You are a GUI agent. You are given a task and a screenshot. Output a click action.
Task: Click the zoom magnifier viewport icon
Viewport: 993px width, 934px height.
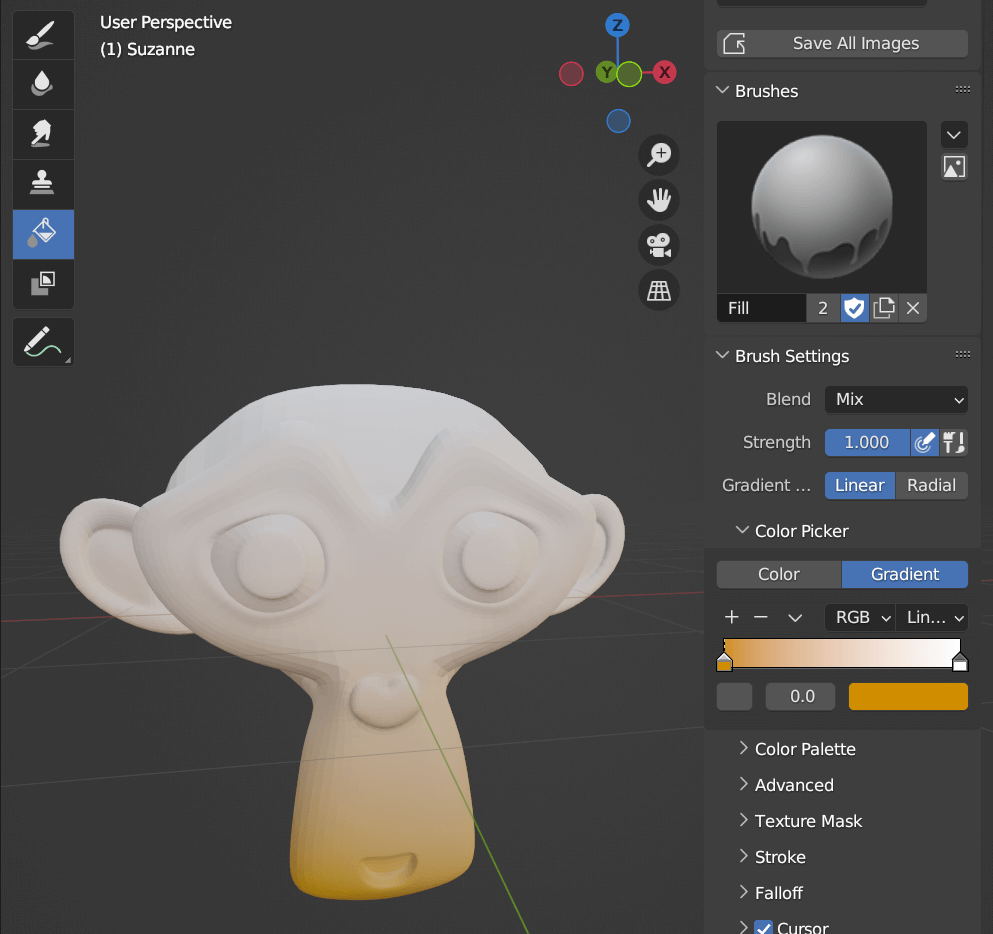(659, 155)
